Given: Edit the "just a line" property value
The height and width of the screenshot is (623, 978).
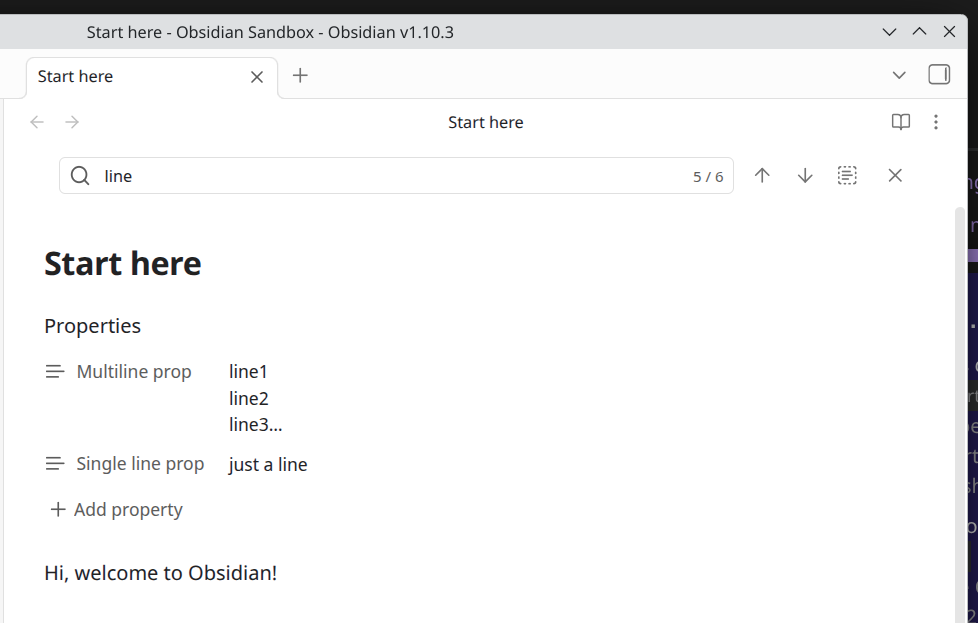Looking at the screenshot, I should (268, 465).
